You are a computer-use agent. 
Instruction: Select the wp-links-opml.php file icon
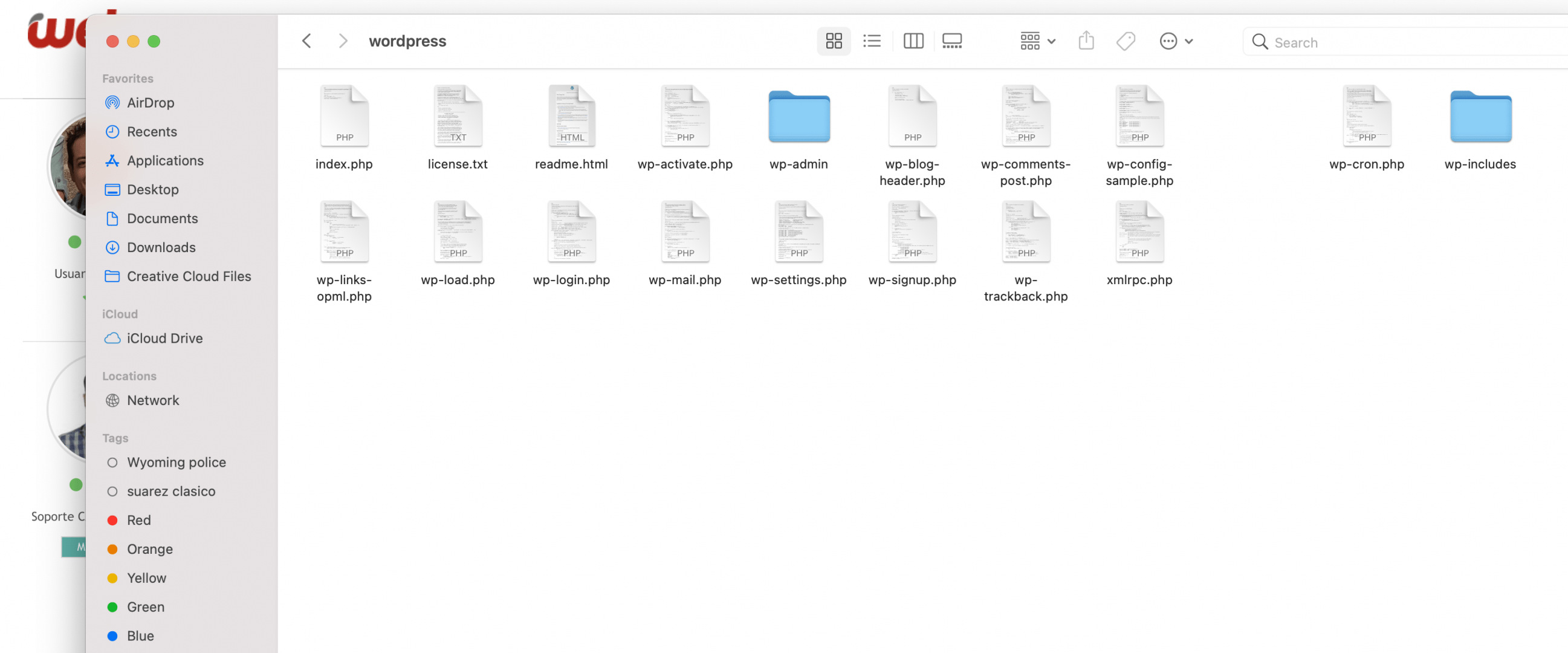click(345, 231)
